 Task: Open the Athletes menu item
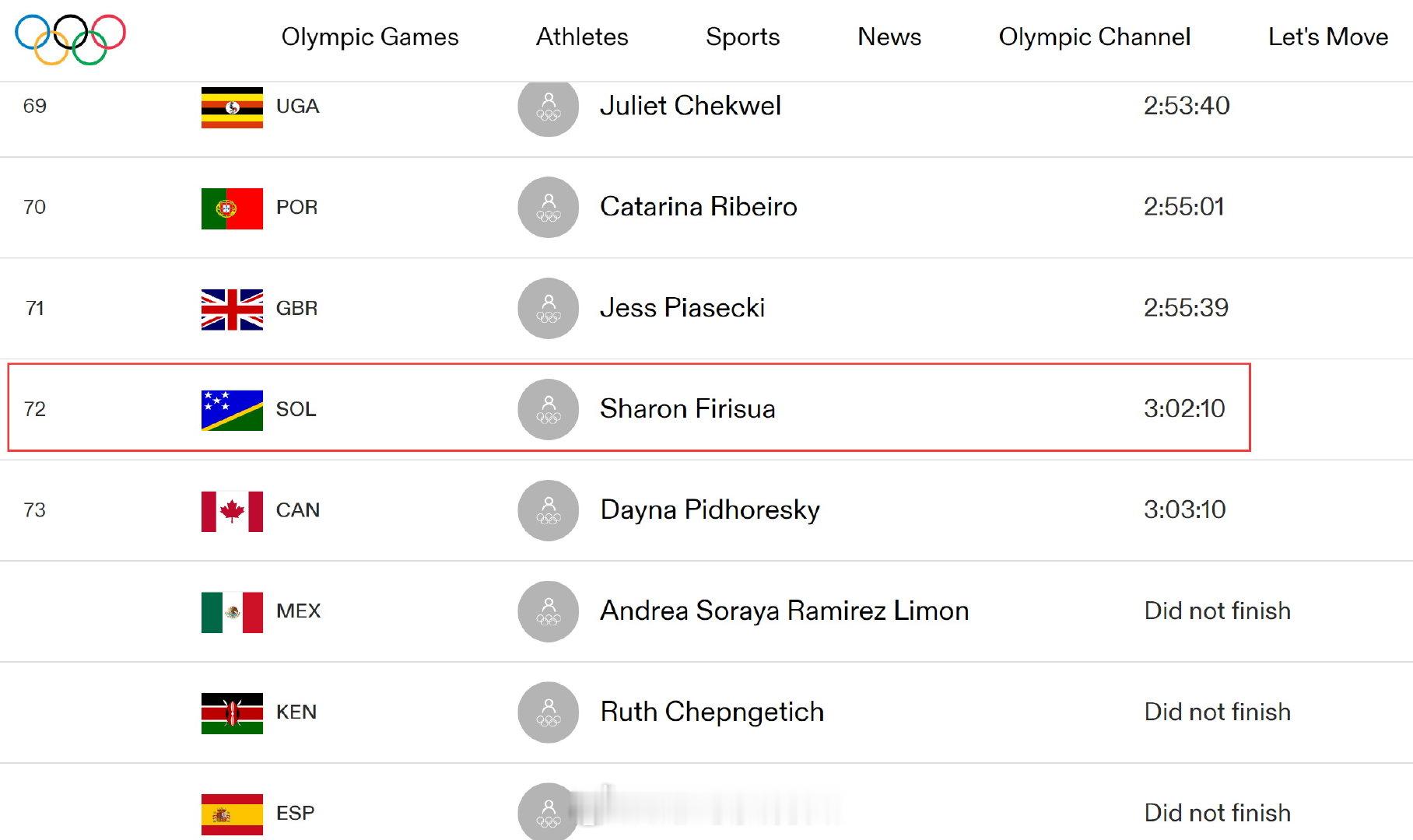click(582, 37)
